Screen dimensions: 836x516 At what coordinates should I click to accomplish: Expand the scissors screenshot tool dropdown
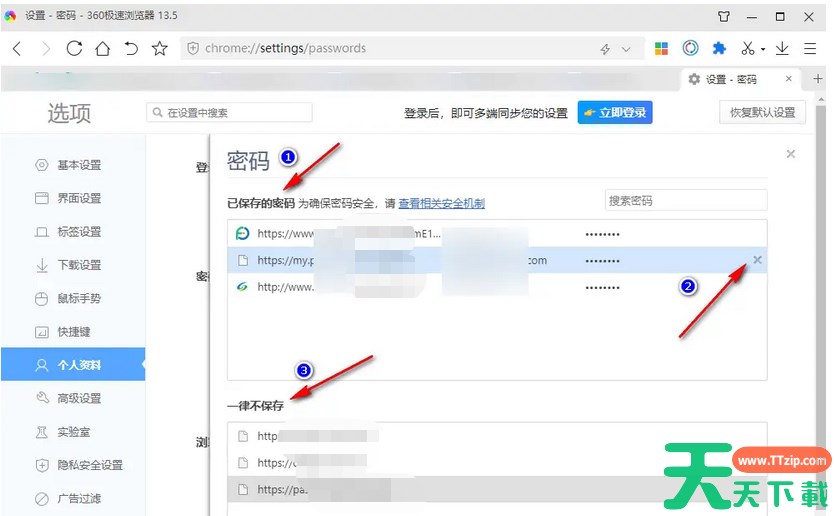[x=762, y=49]
